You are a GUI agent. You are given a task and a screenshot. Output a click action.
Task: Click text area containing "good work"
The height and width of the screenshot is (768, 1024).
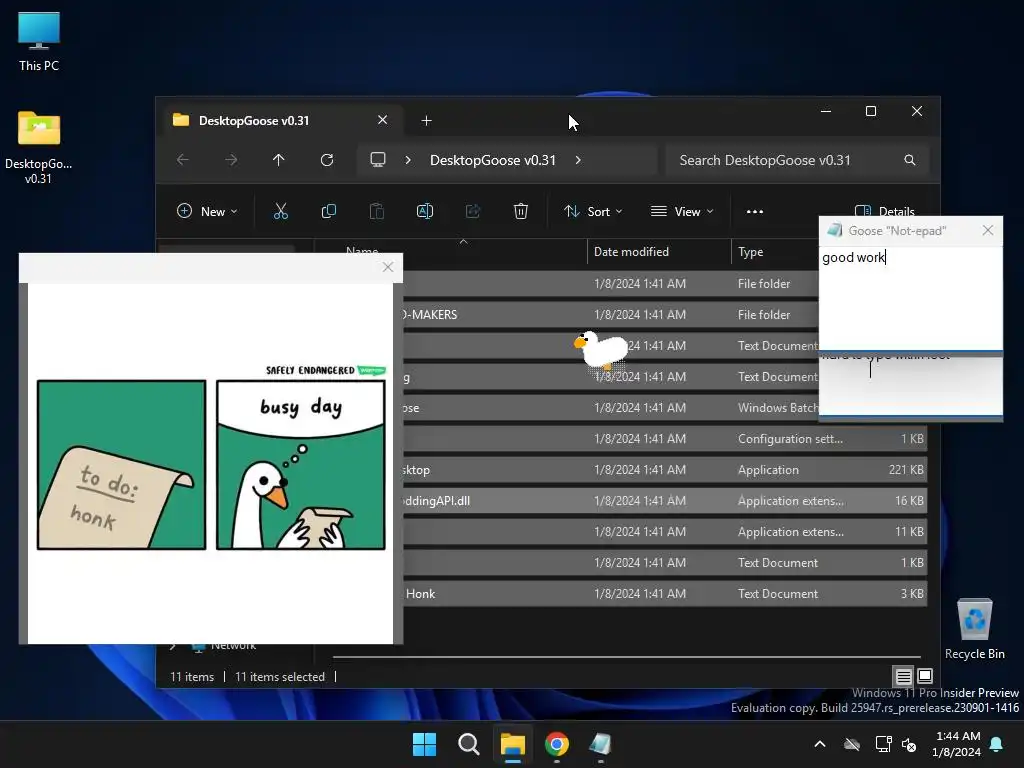pos(910,297)
